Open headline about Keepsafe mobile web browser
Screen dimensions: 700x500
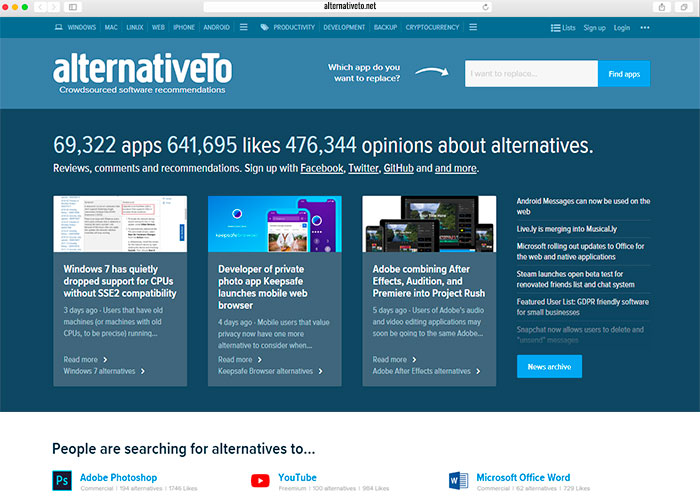(263, 287)
